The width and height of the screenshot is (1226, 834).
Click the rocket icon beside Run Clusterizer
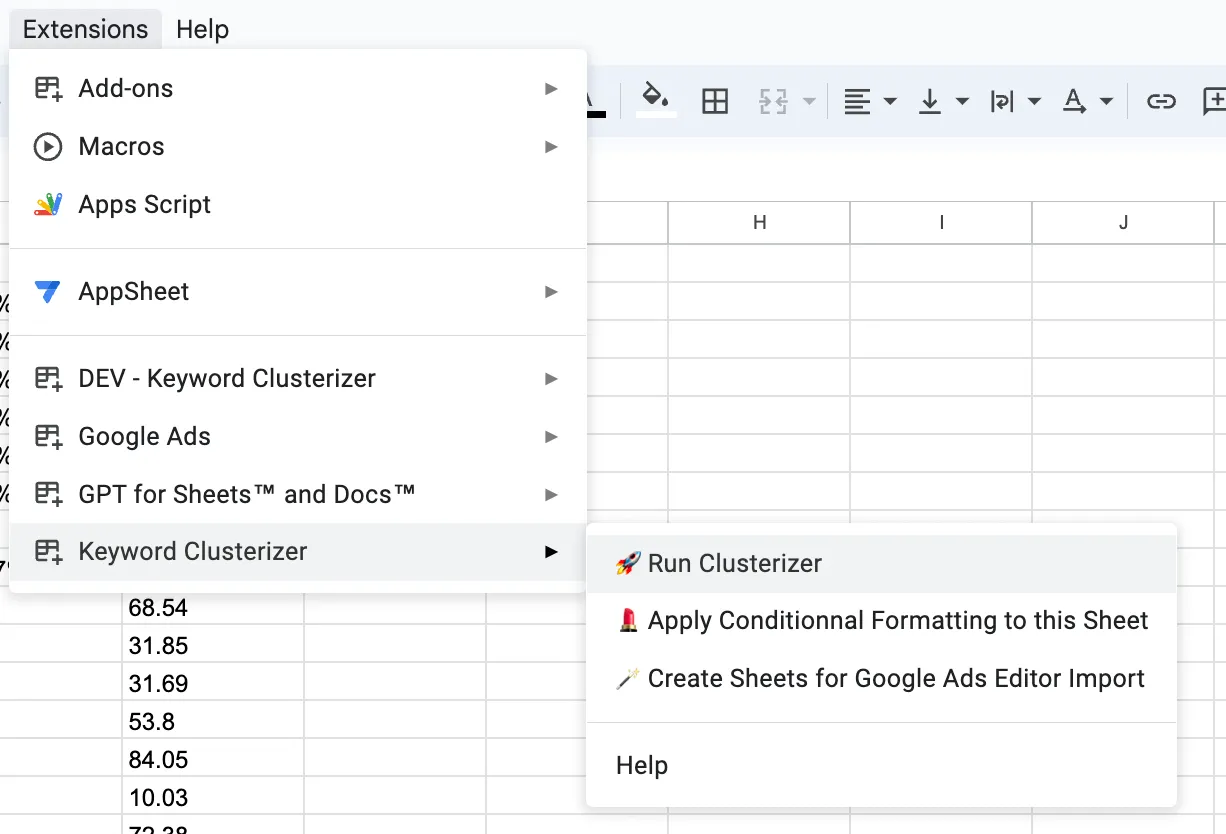coord(628,564)
